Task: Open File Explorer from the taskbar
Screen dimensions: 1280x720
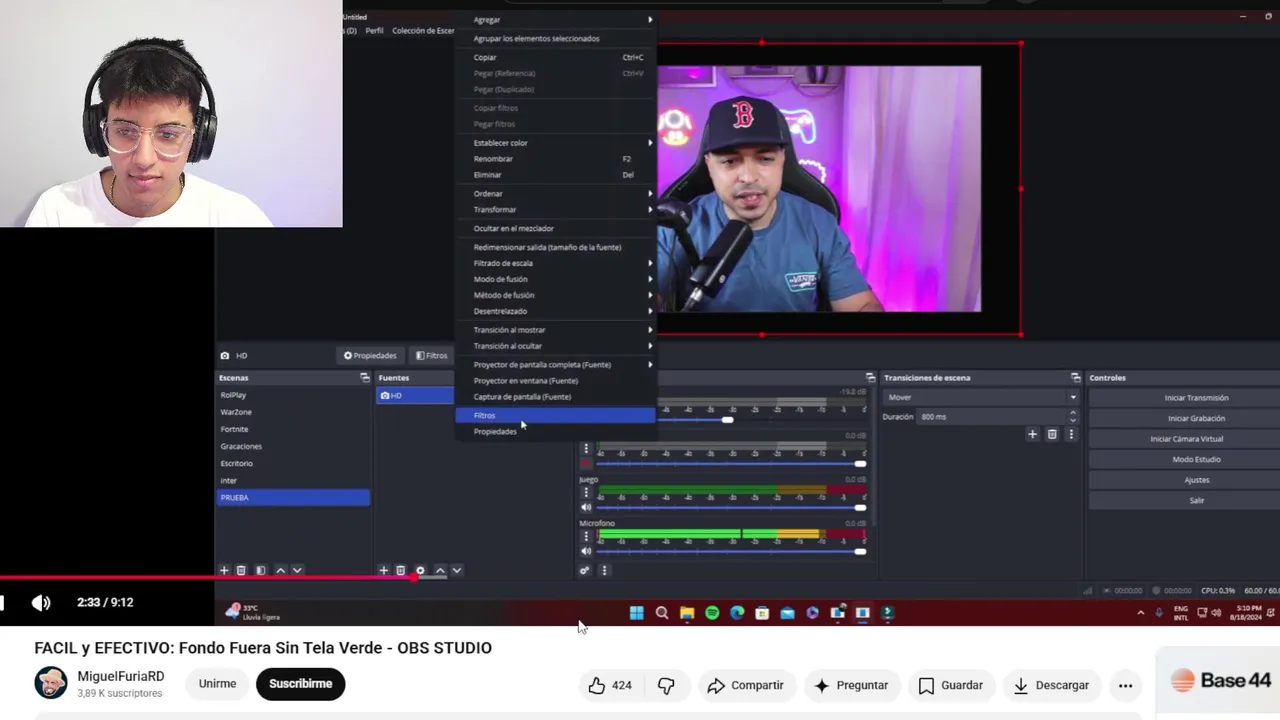Action: [x=687, y=613]
